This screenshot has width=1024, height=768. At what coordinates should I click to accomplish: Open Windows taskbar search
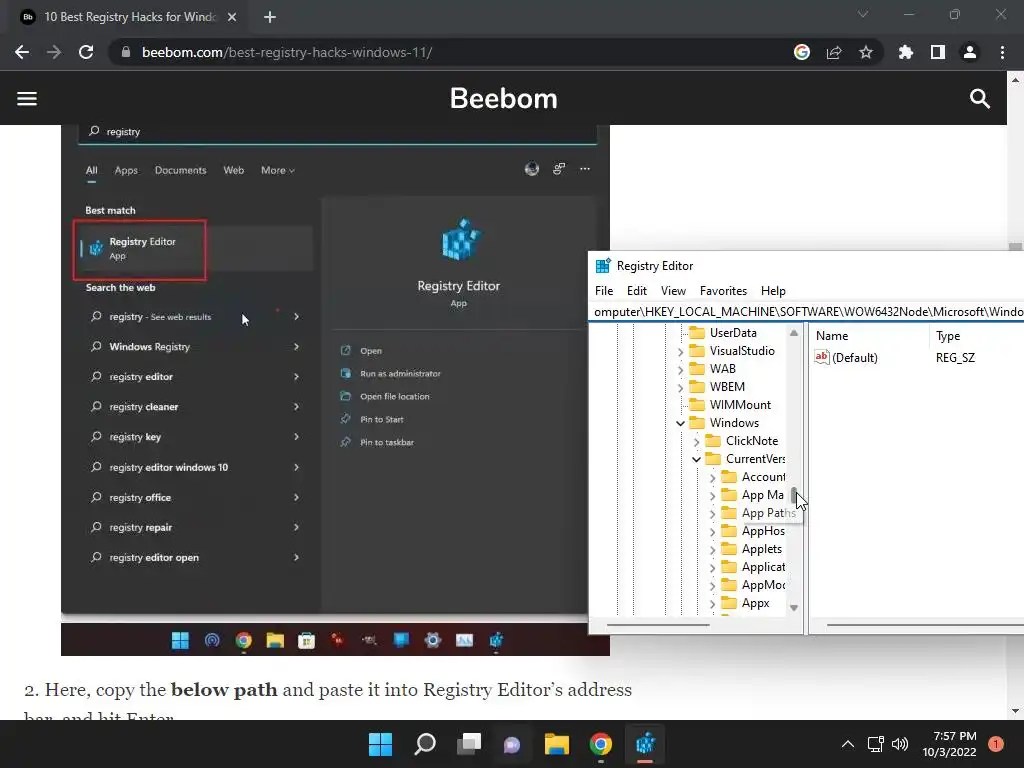pyautogui.click(x=425, y=744)
